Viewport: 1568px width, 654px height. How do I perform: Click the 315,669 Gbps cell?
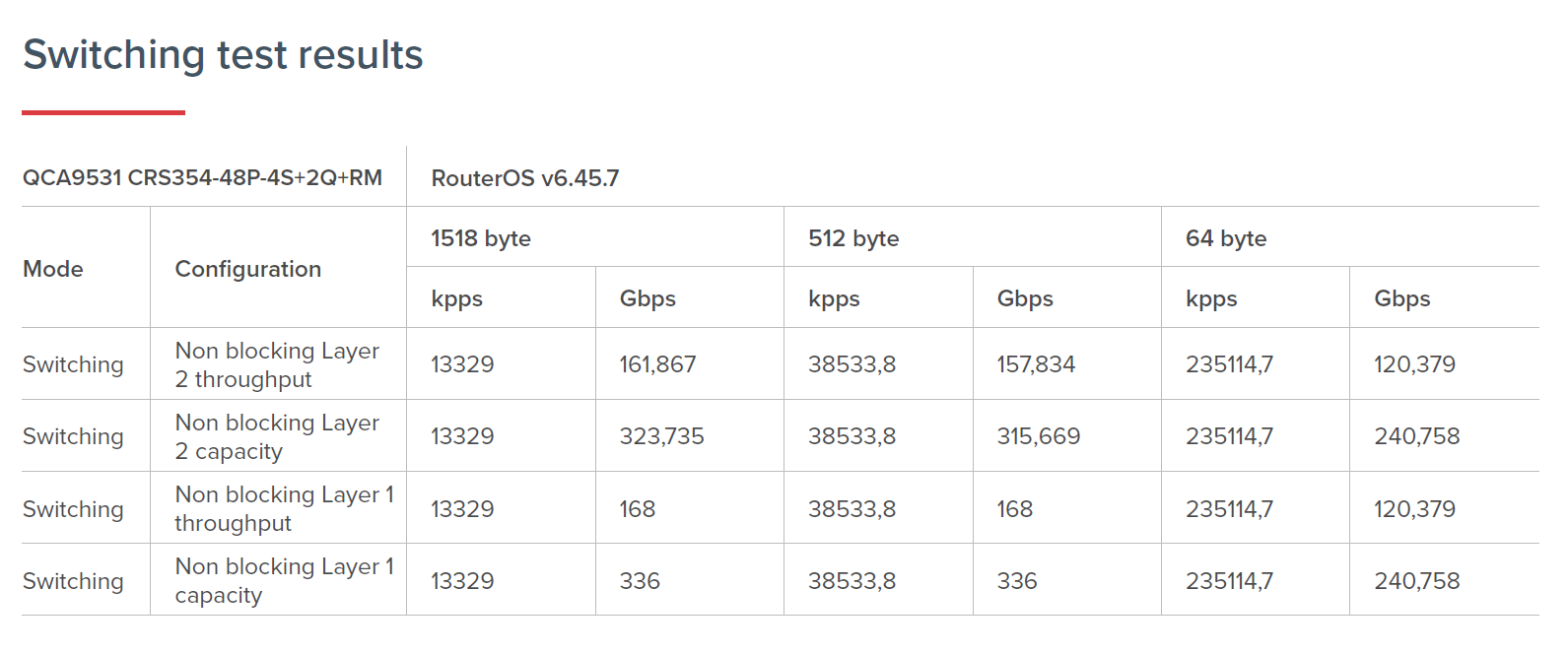(1039, 436)
